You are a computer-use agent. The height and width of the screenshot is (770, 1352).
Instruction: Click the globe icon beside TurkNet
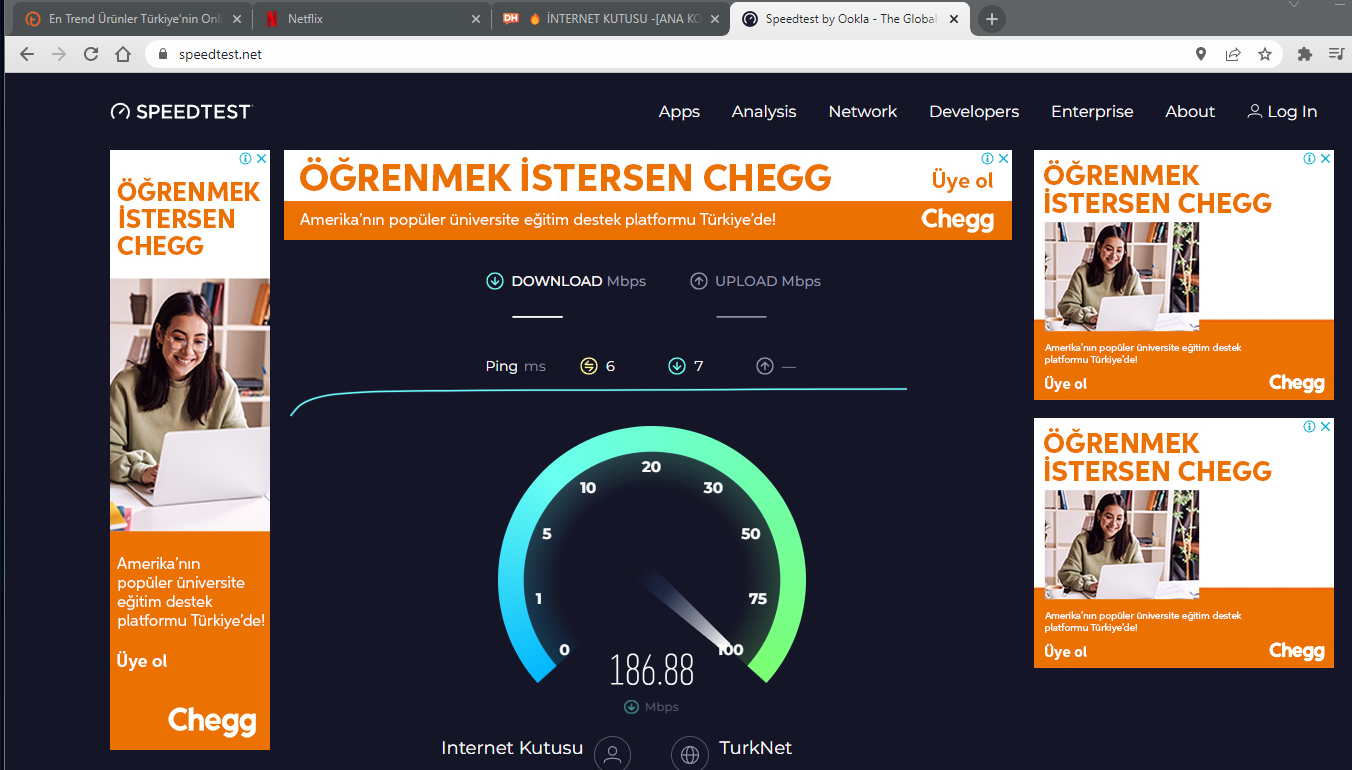coord(689,753)
